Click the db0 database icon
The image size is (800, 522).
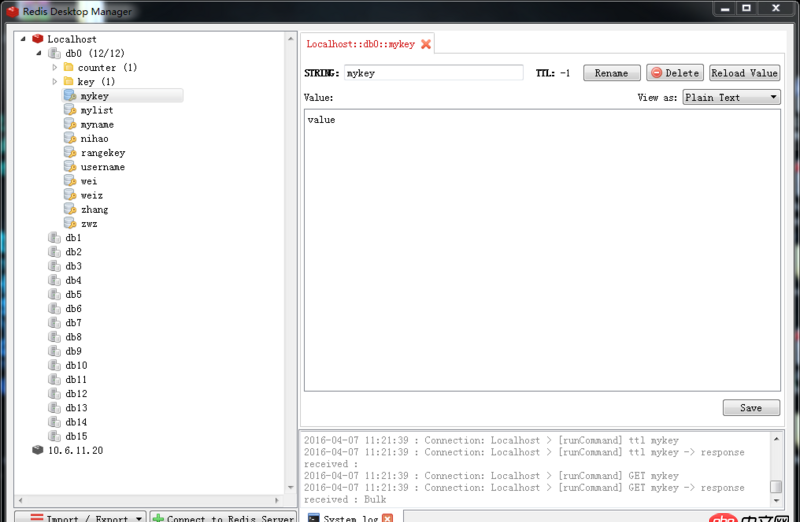point(54,53)
